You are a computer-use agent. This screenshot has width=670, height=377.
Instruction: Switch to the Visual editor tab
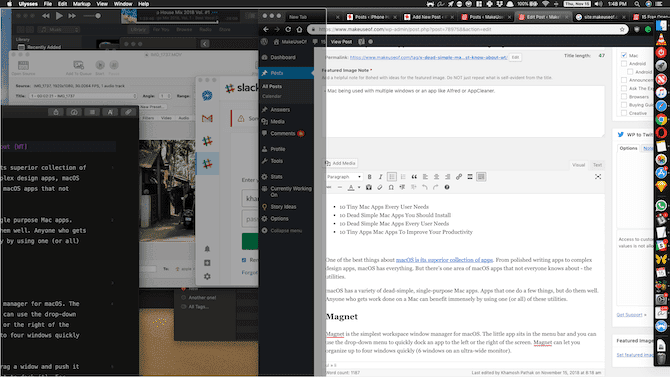(579, 165)
